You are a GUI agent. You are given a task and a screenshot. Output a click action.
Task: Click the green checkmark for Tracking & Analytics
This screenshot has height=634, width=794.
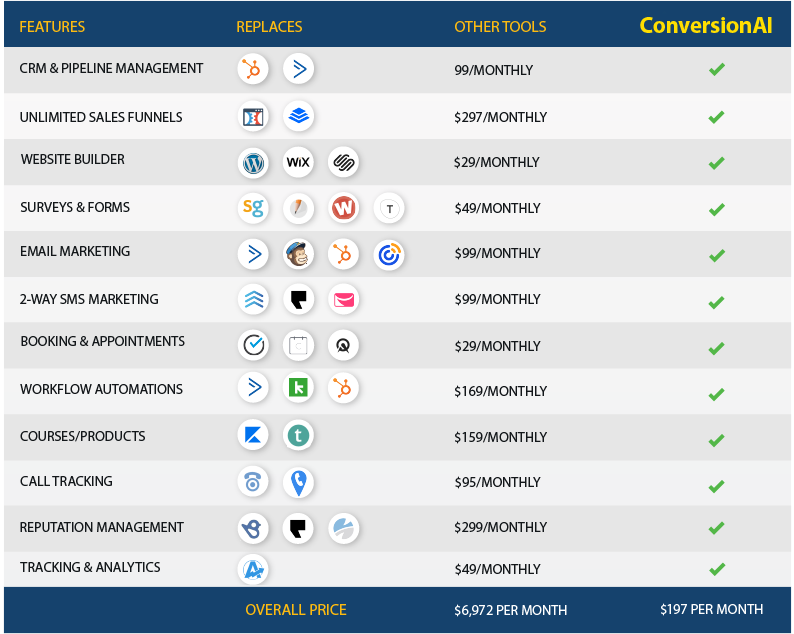716,569
